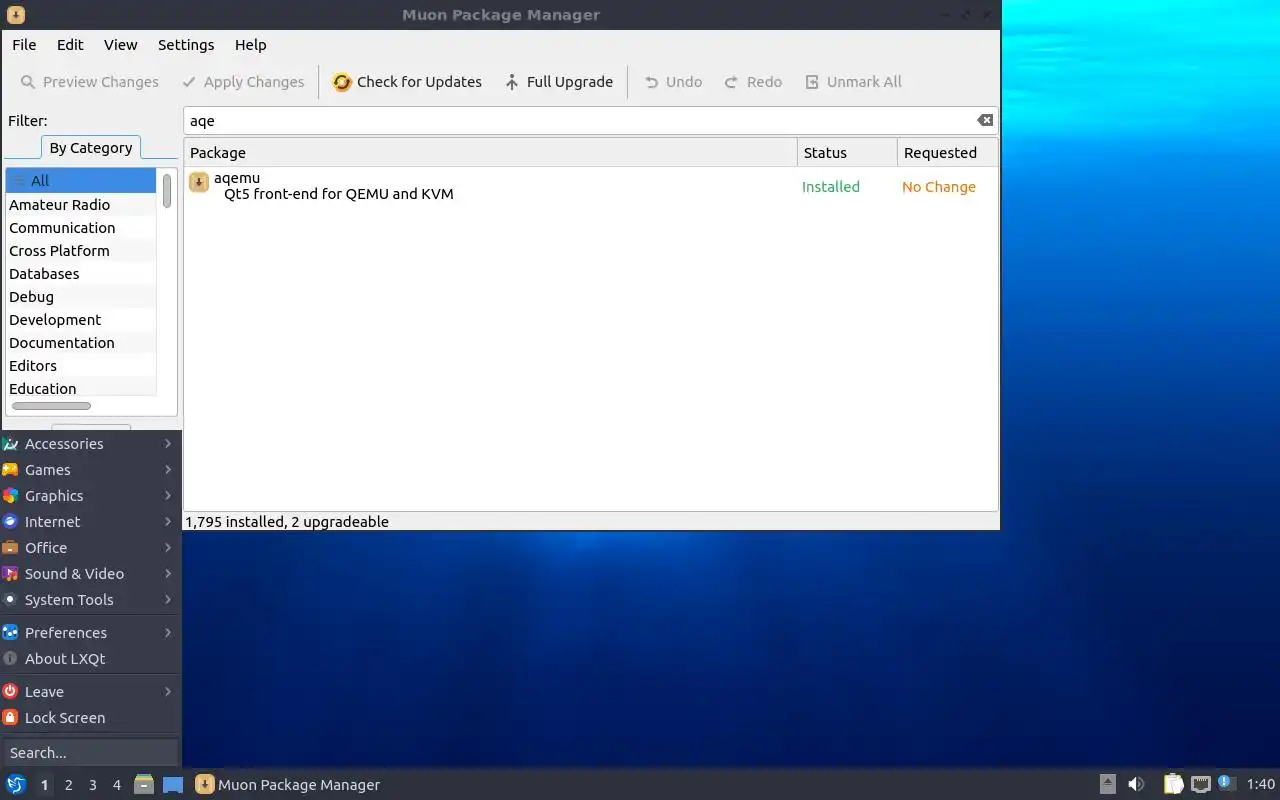Select the Documentation category

click(x=81, y=343)
